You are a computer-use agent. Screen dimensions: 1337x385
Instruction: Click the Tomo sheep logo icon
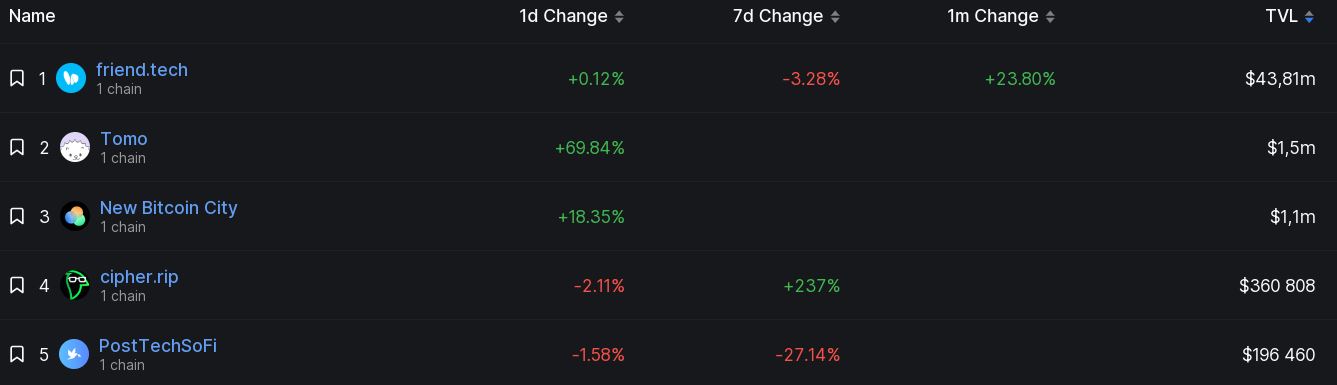tap(75, 147)
